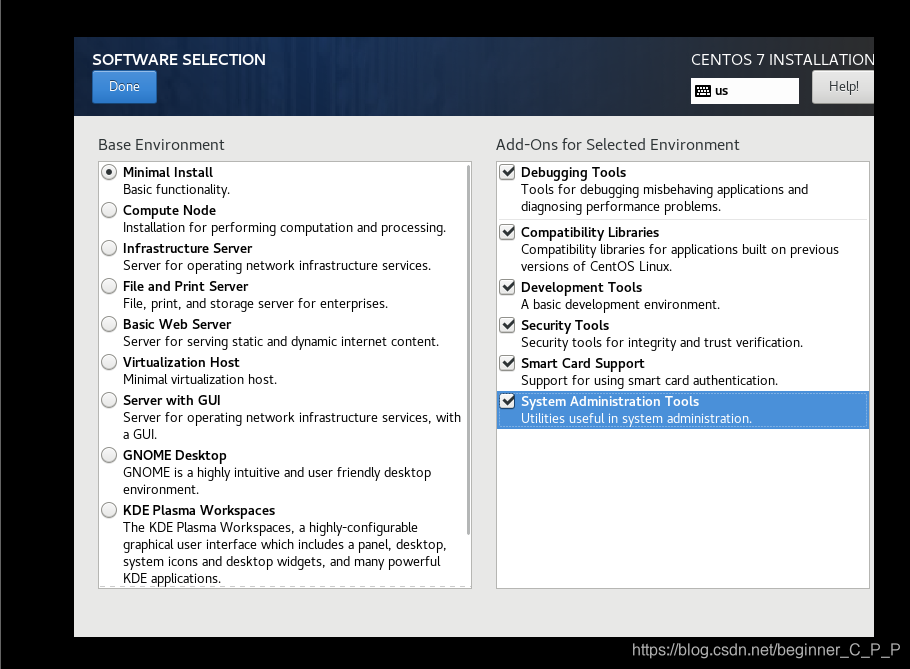This screenshot has height=669, width=910.
Task: Select the KDE Plasma Workspaces radio button
Action: point(109,511)
